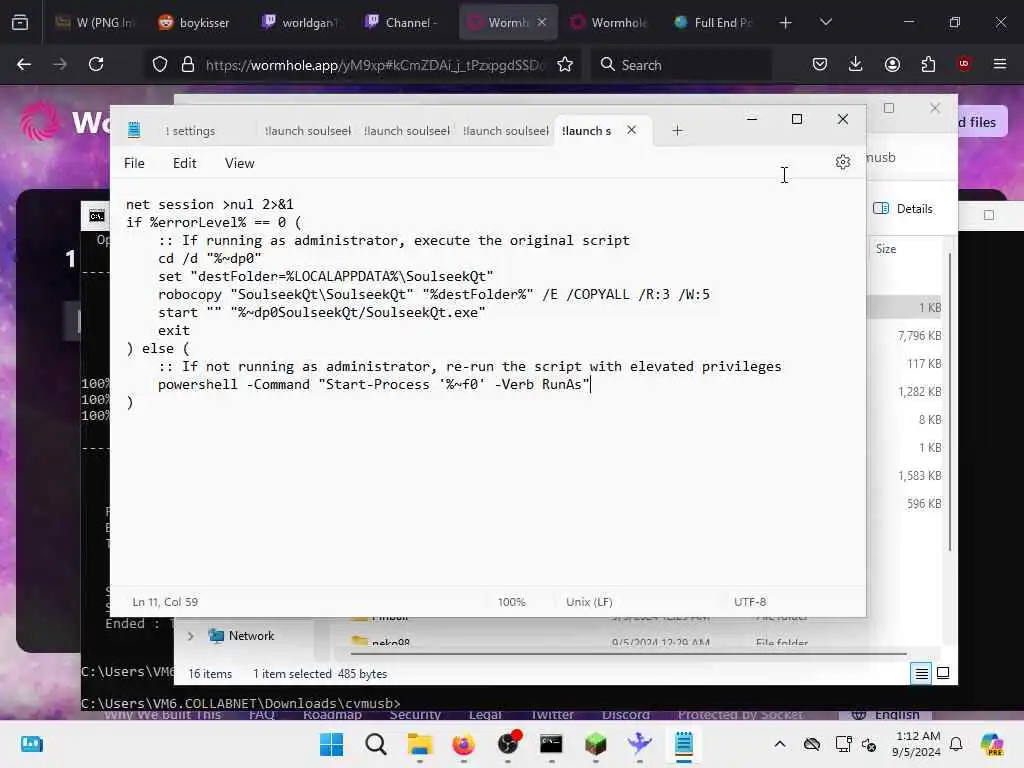Open taskbar Search
This screenshot has height=768, width=1024.
(x=376, y=744)
